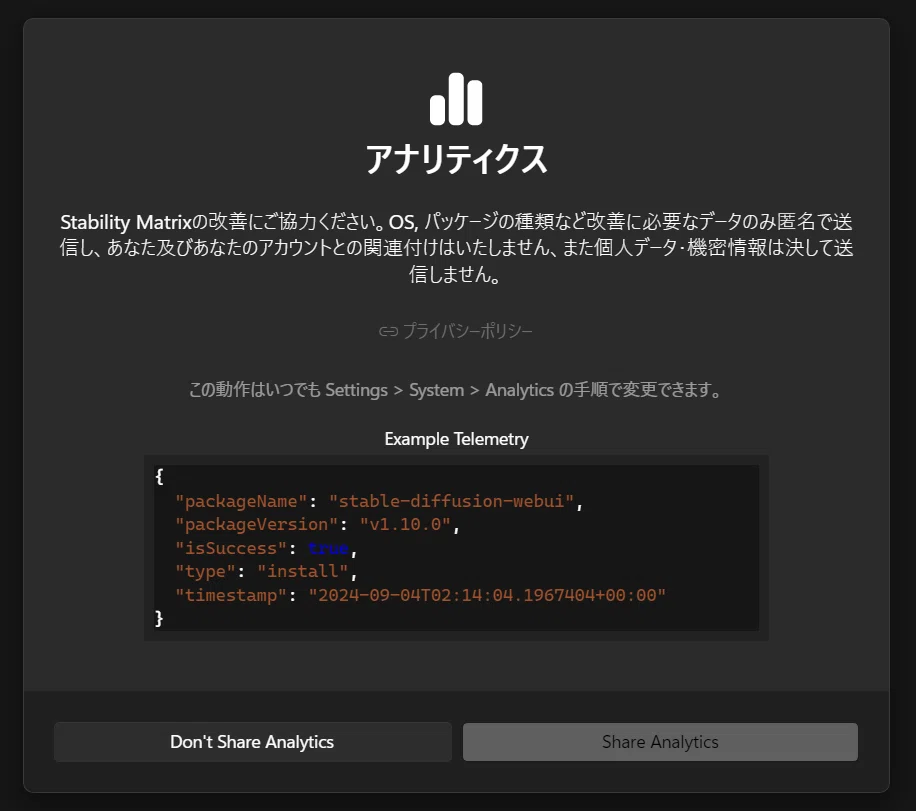Click the Example Telemetry label

(x=456, y=439)
